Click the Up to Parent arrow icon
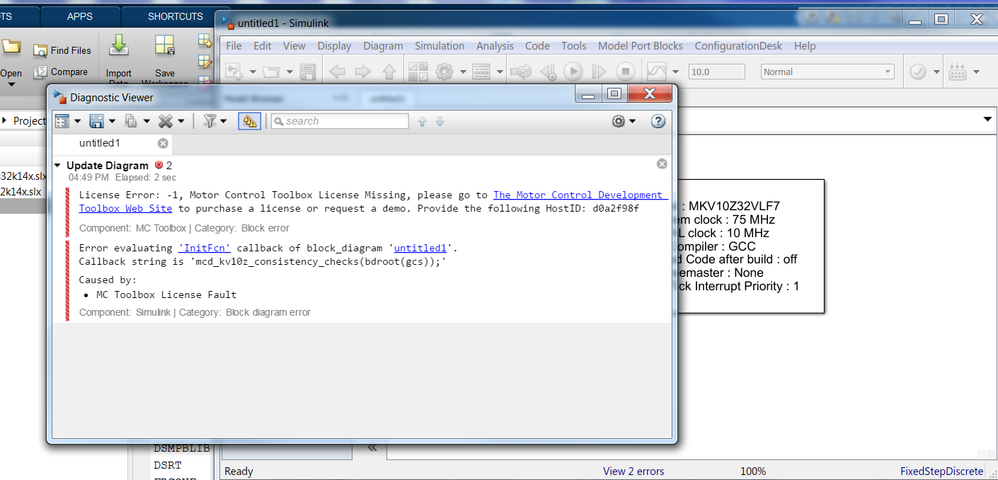Screen dimensions: 998x480 pyautogui.click(x=389, y=72)
